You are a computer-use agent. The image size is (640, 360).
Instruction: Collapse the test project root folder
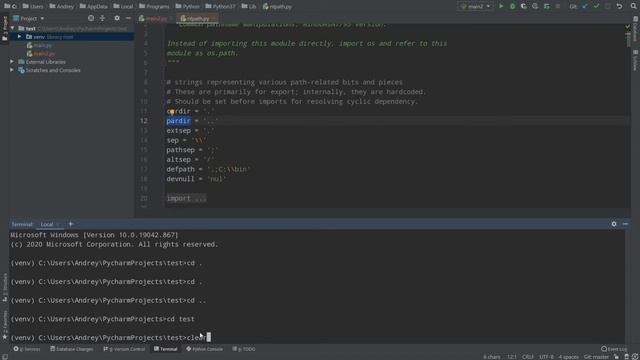[12, 28]
